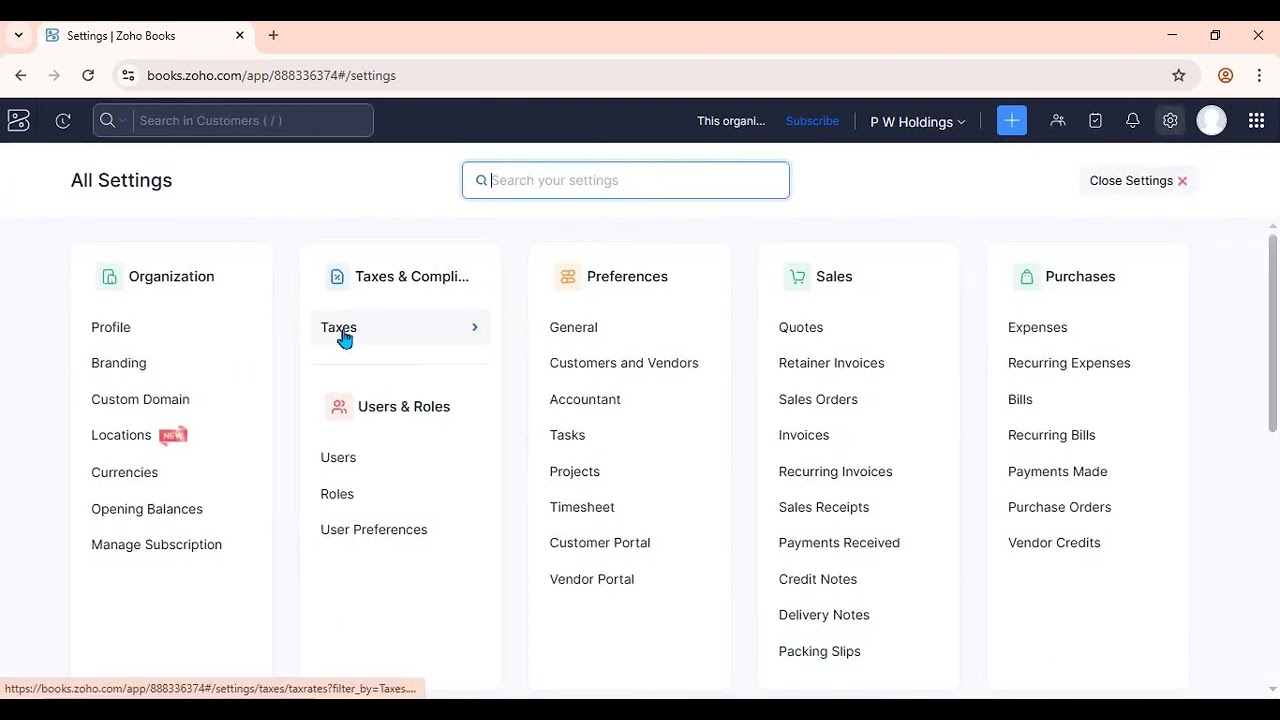Open the user profile avatar
Viewport: 1280px width, 720px height.
click(x=1212, y=121)
